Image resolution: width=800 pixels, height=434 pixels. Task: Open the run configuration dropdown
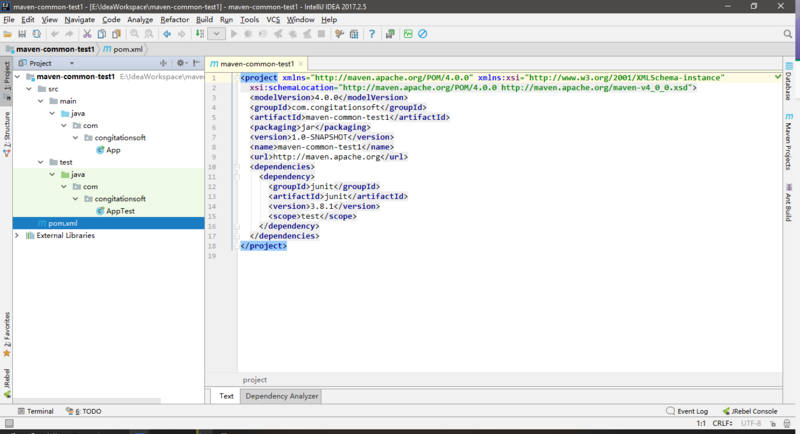(216, 34)
